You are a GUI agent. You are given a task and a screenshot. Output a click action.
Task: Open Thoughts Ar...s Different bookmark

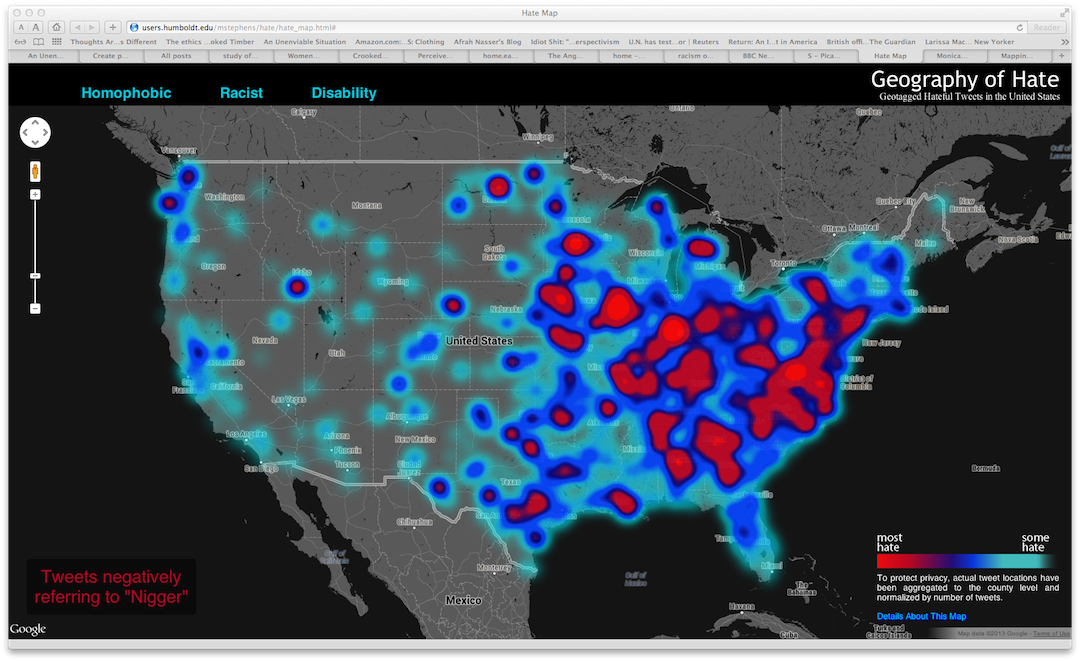click(x=114, y=42)
